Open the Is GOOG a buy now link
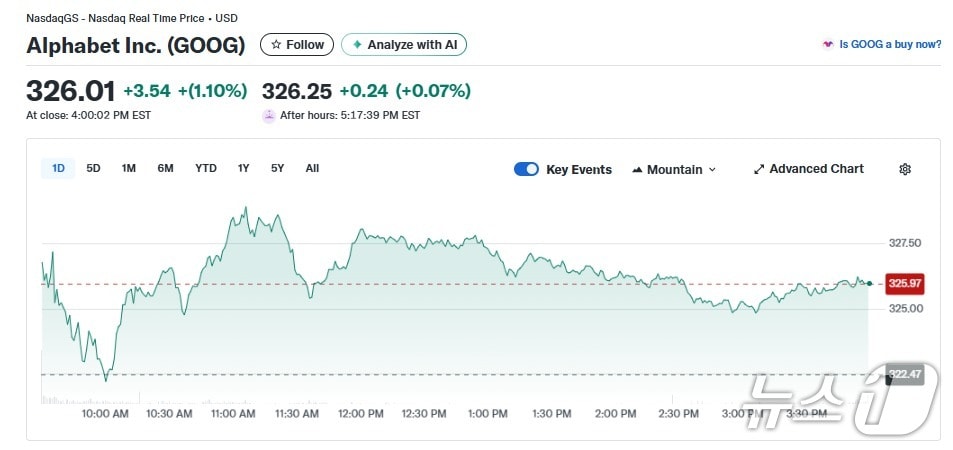953x450 pixels. point(890,45)
